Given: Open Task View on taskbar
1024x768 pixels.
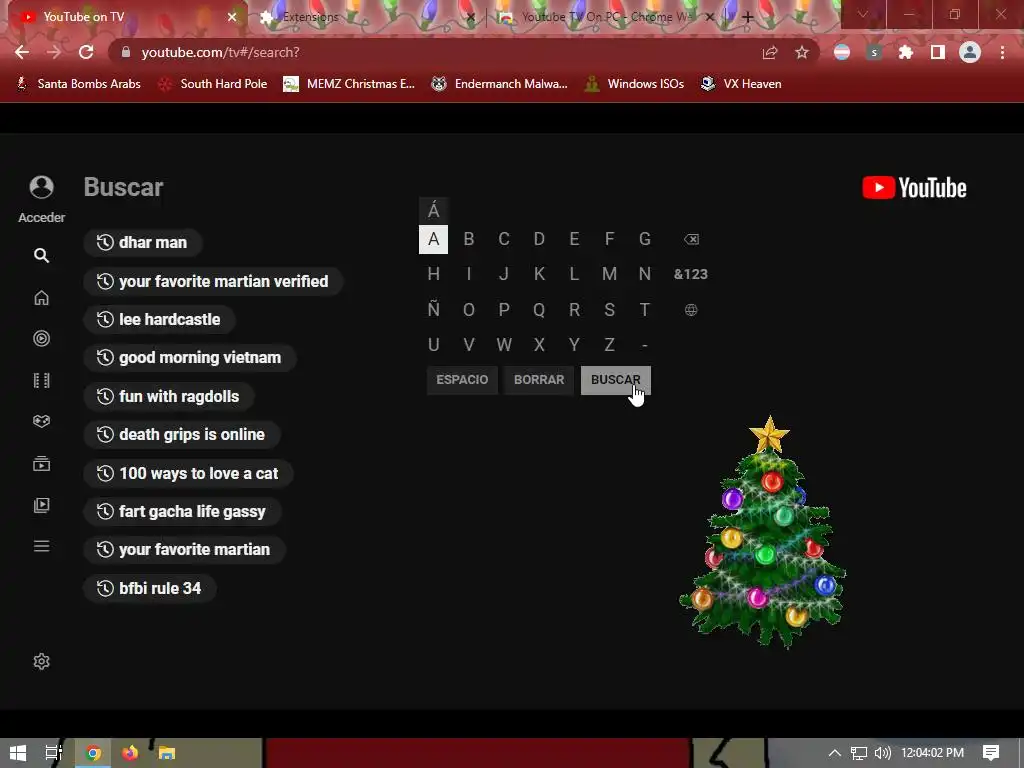Looking at the screenshot, I should [x=54, y=753].
